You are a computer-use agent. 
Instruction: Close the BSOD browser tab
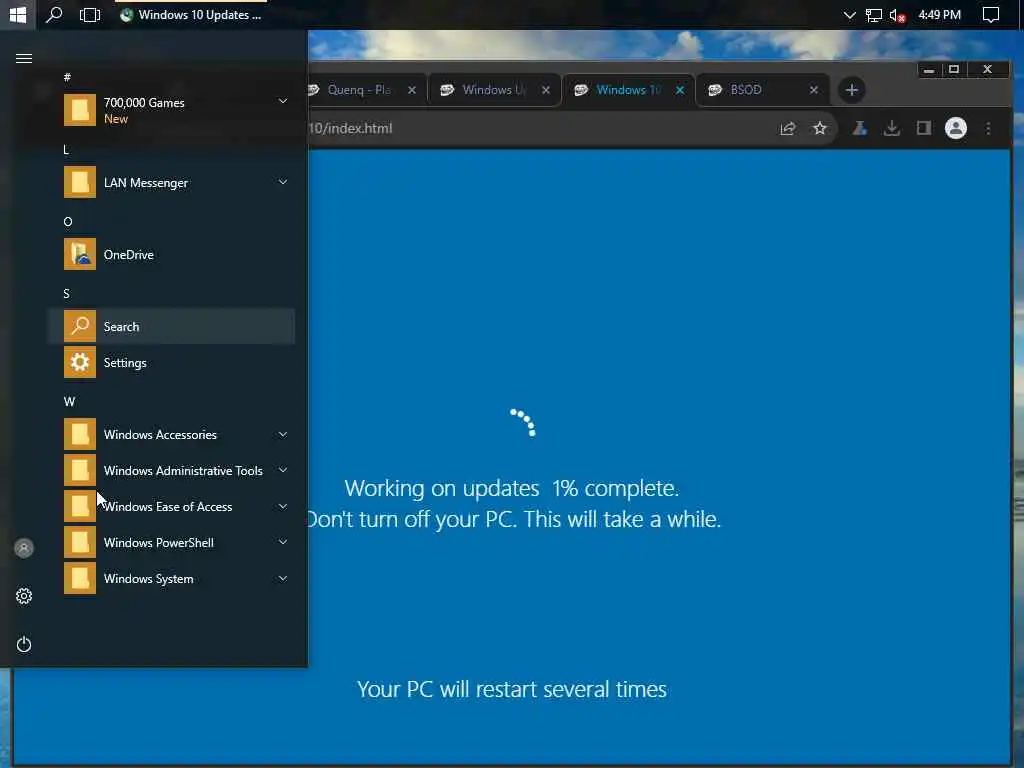pos(814,90)
